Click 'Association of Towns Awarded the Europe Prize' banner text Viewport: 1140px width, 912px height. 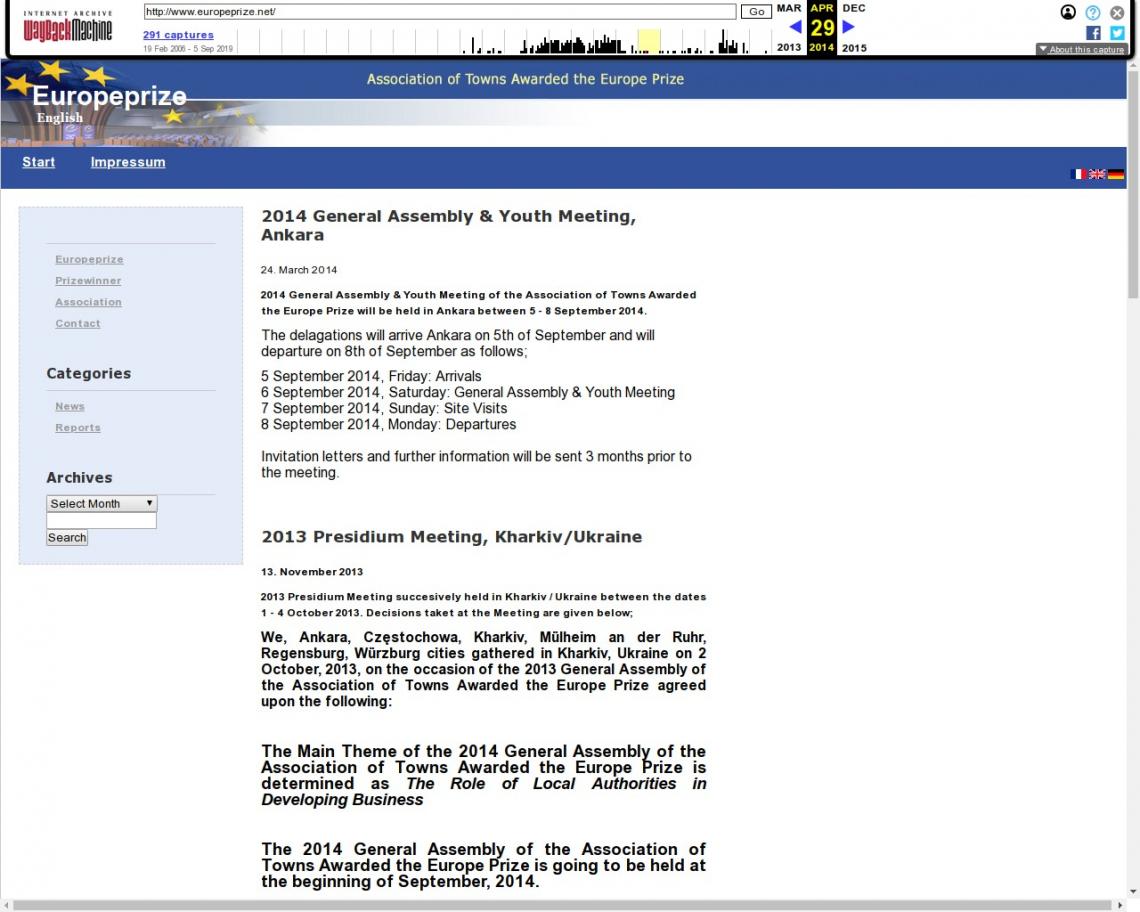525,79
